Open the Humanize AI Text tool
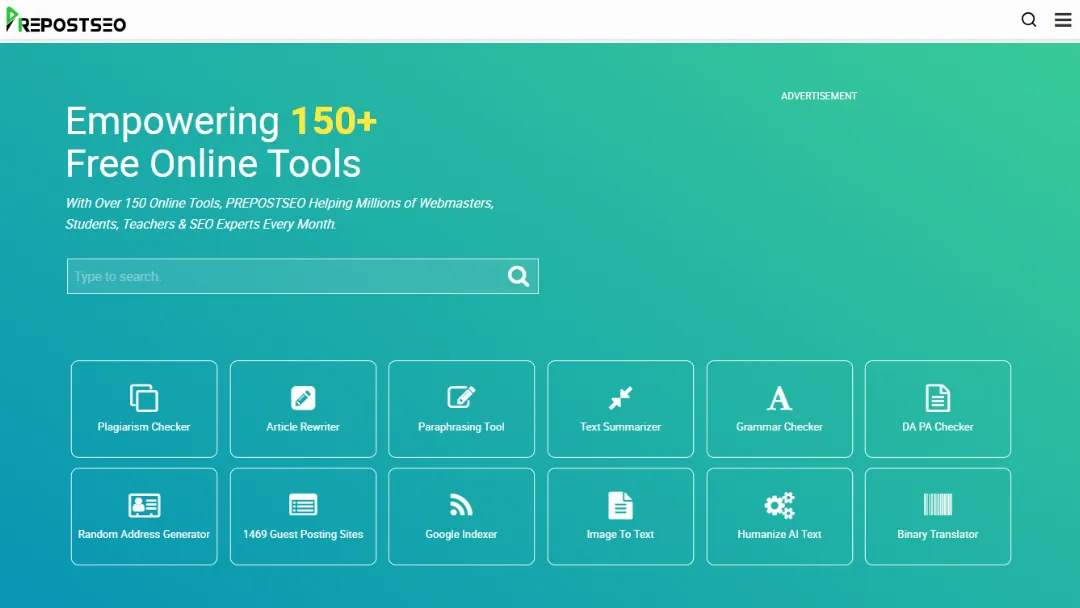The image size is (1080, 608). (x=779, y=505)
